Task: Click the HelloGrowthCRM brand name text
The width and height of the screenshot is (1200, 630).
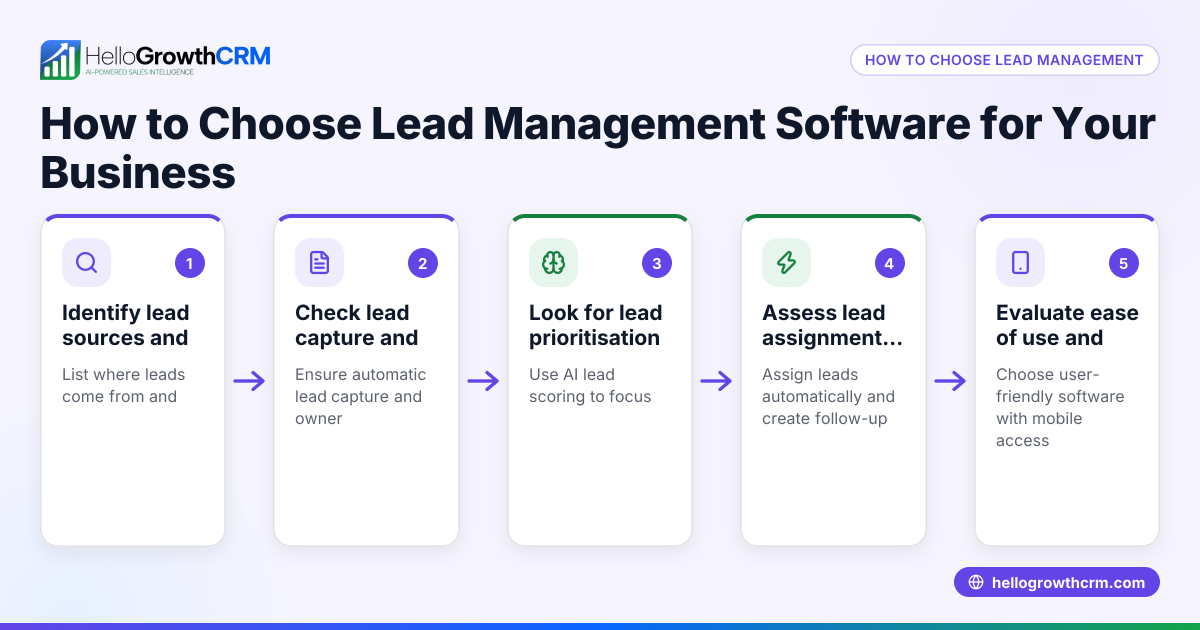Action: [x=178, y=55]
